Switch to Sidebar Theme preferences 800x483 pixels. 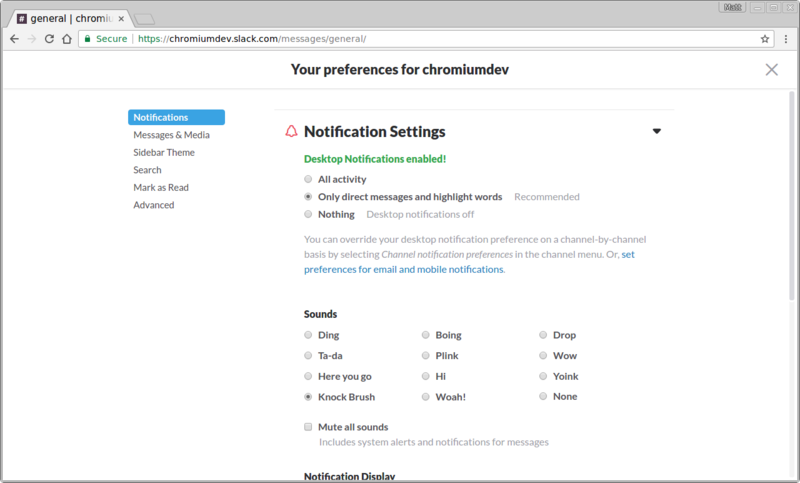(164, 152)
